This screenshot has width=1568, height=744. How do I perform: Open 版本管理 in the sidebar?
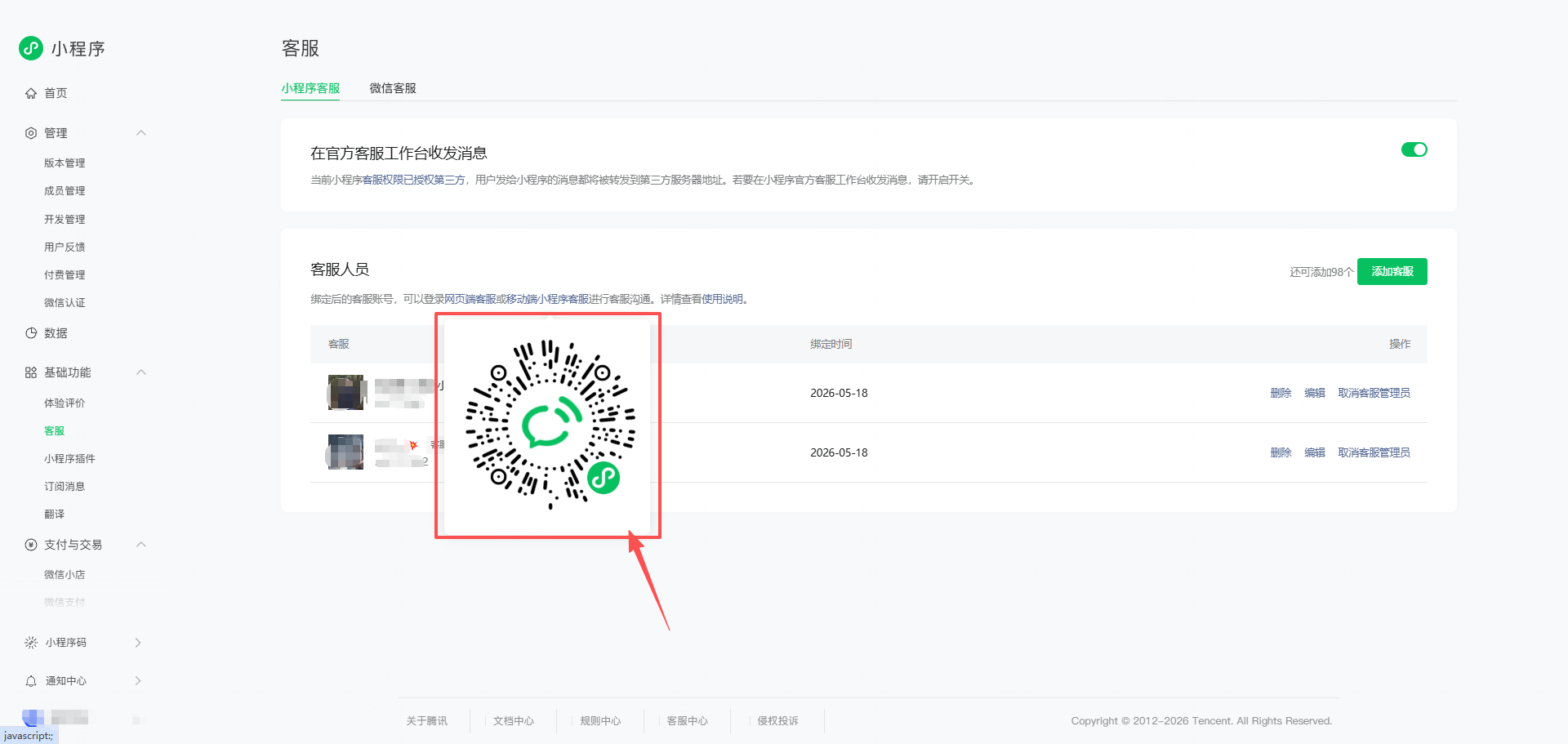coord(65,163)
